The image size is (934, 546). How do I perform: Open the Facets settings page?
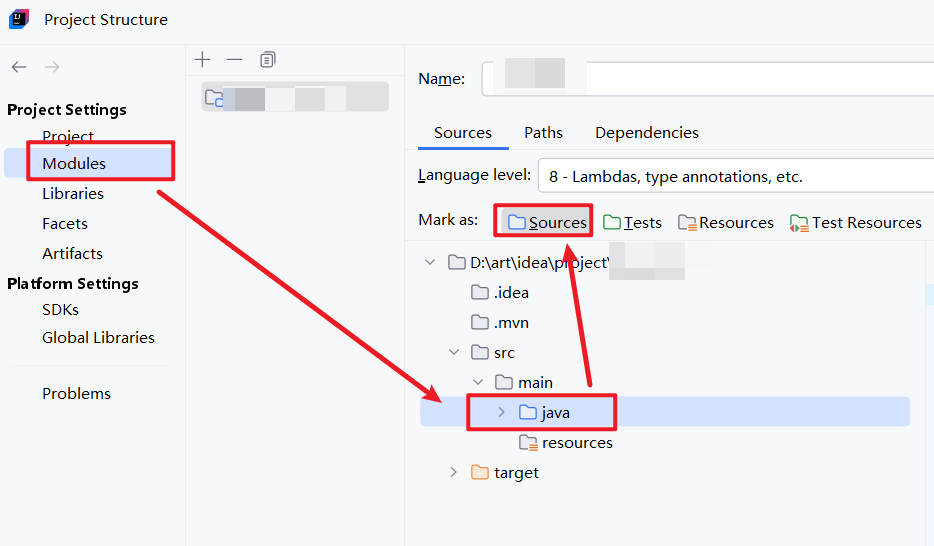pyautogui.click(x=65, y=223)
